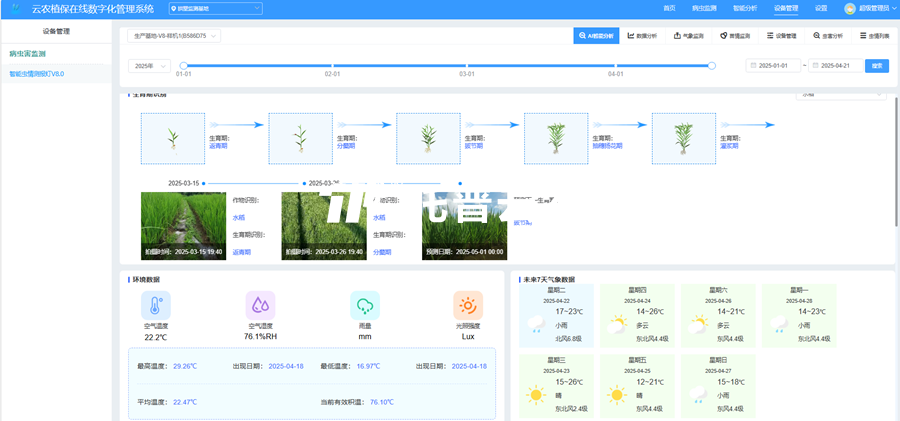Open field photo taken 2025-03-26 19:40

[x=324, y=226]
